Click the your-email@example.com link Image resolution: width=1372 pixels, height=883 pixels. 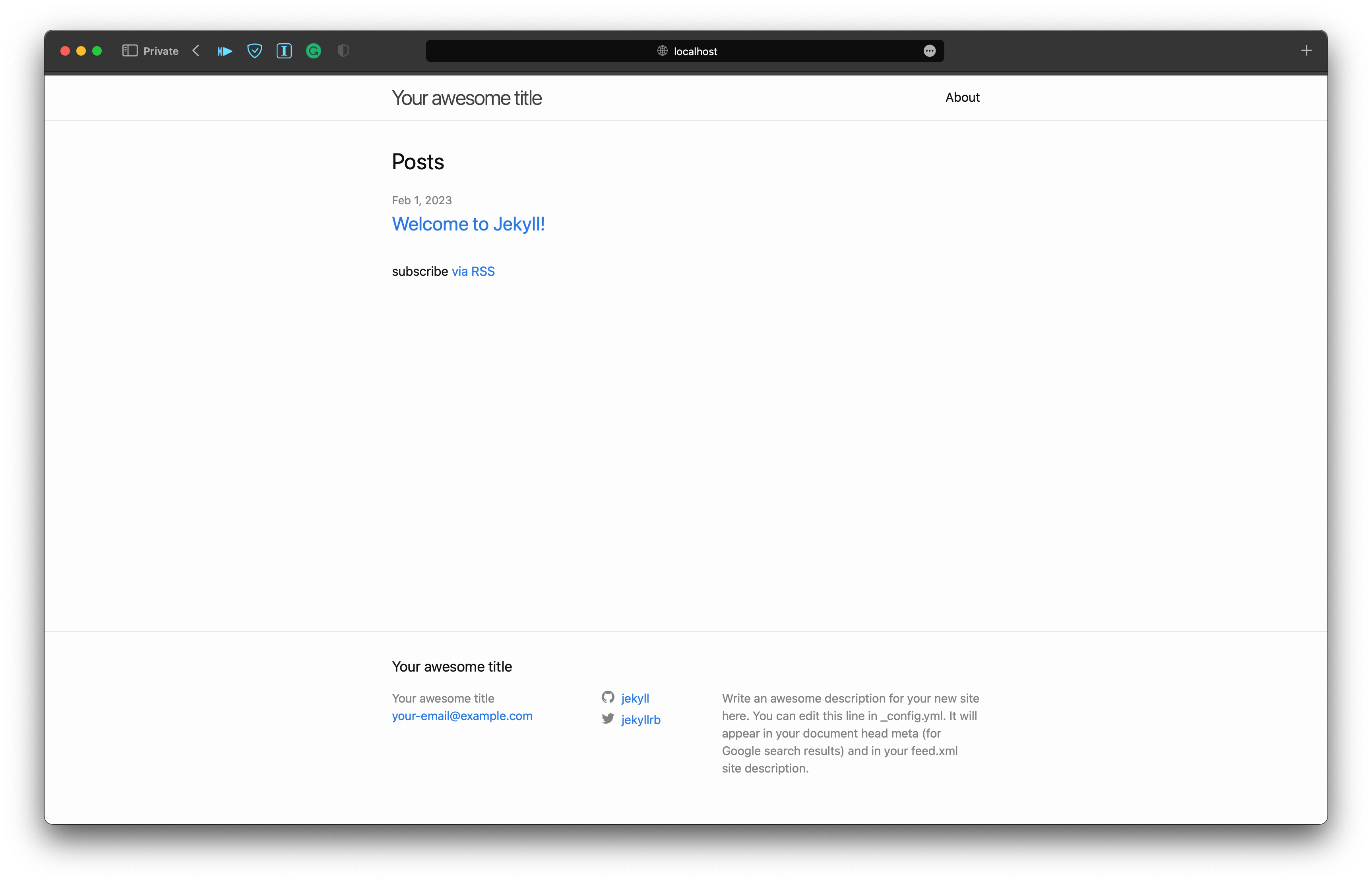click(x=462, y=716)
